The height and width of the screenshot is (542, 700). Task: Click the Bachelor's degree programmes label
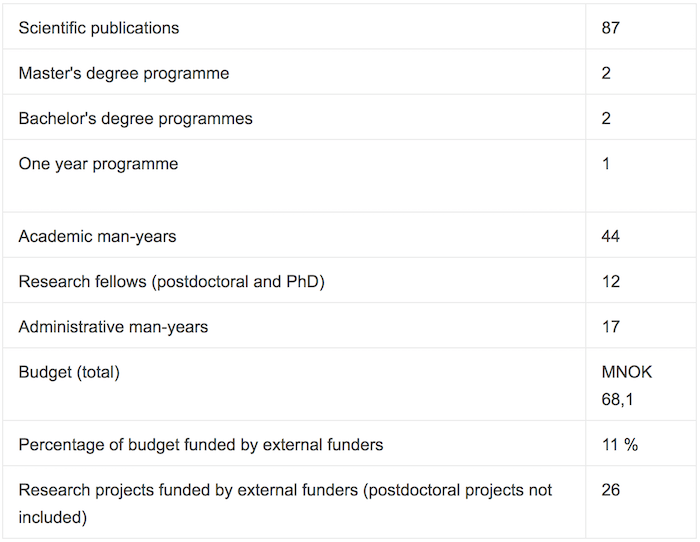[x=135, y=118]
